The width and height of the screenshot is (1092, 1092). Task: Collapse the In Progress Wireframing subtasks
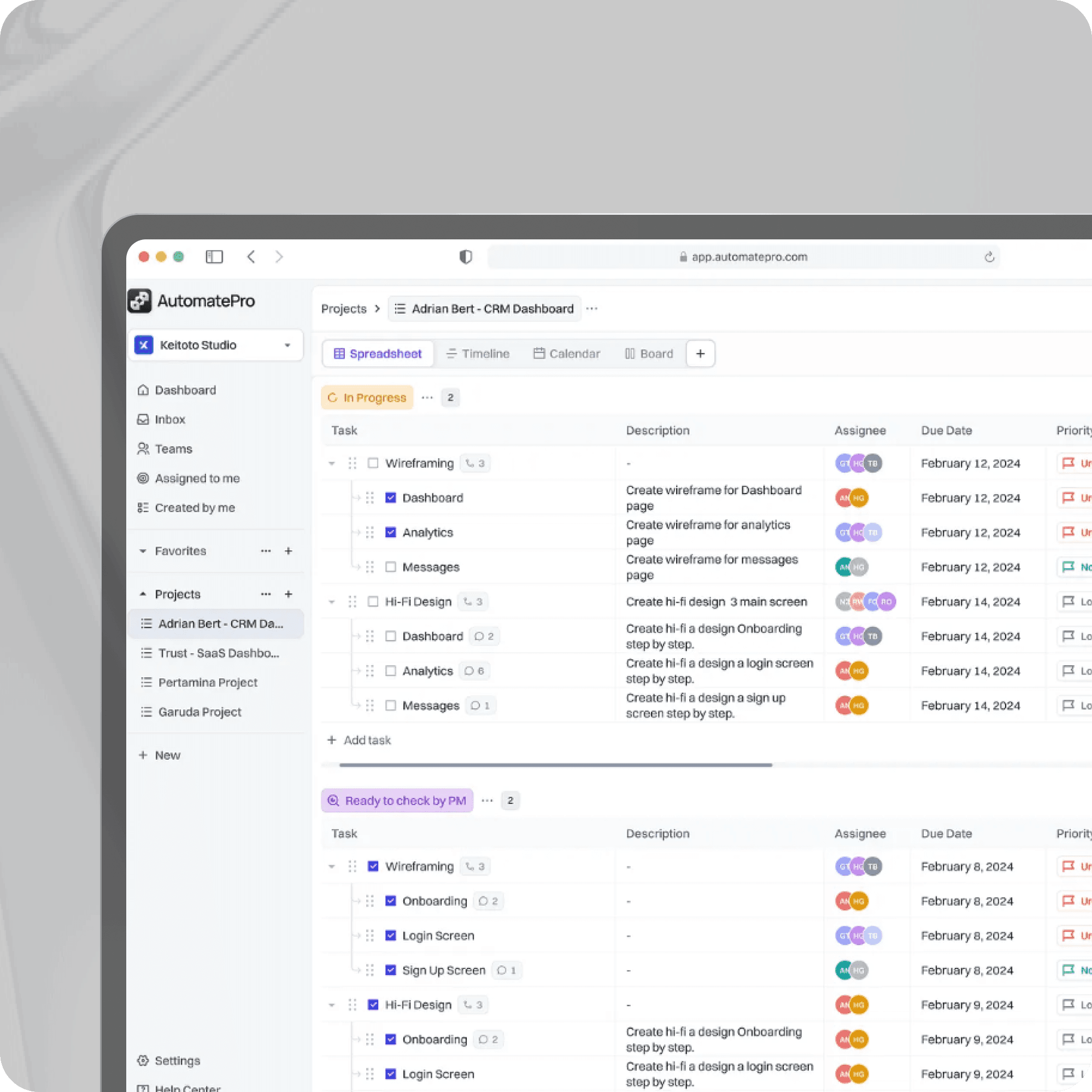[332, 463]
